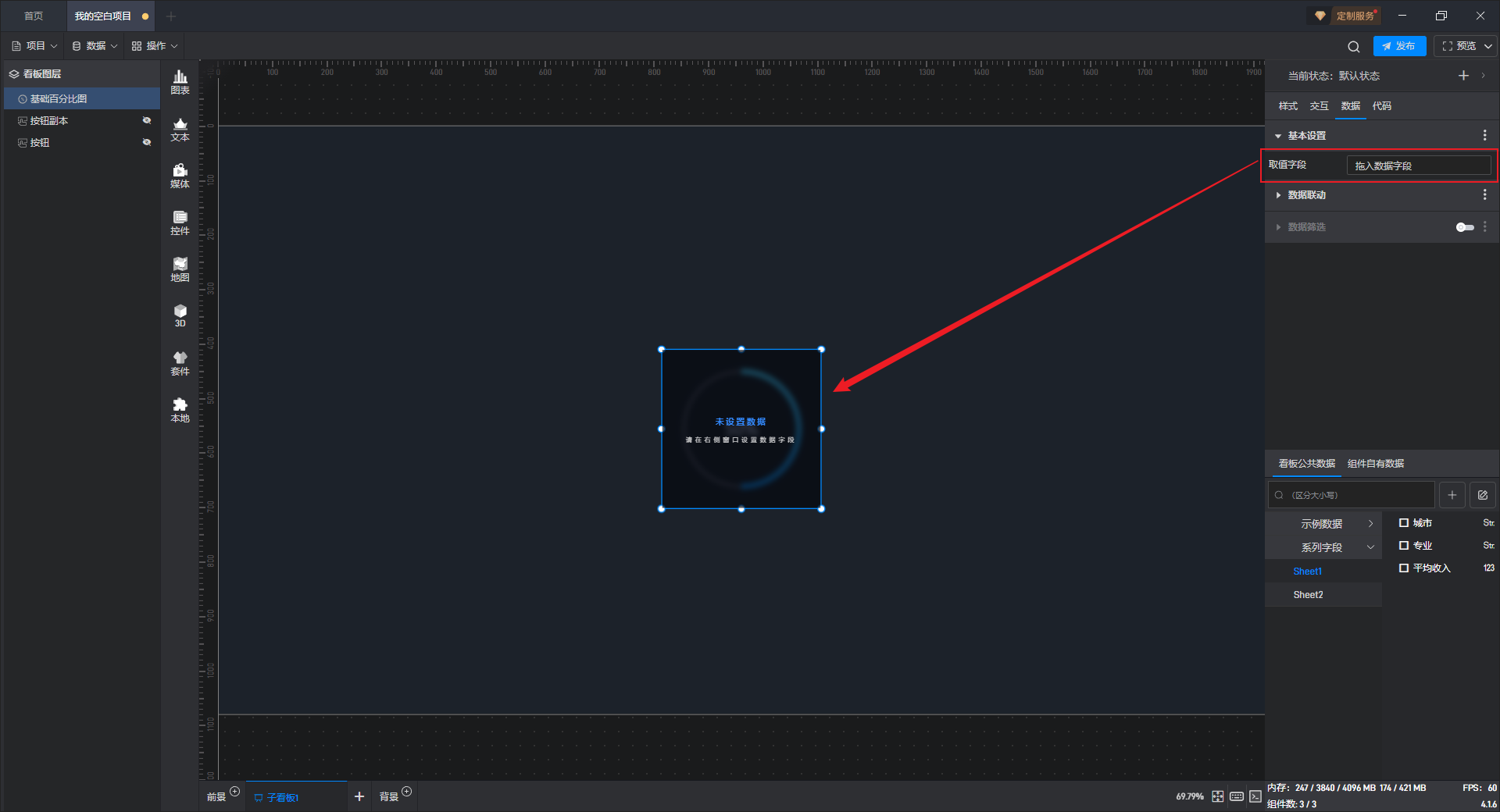Click the 拖入数据字段 input field

coord(1419,166)
